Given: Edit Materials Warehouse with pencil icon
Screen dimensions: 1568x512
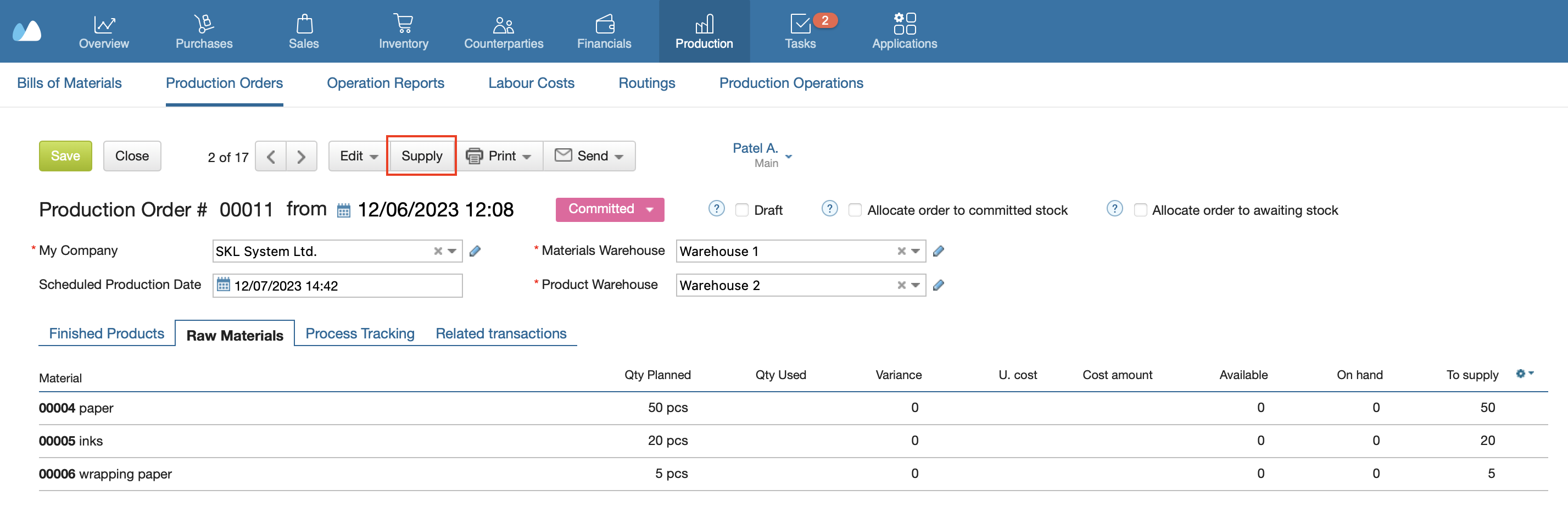Looking at the screenshot, I should [939, 251].
